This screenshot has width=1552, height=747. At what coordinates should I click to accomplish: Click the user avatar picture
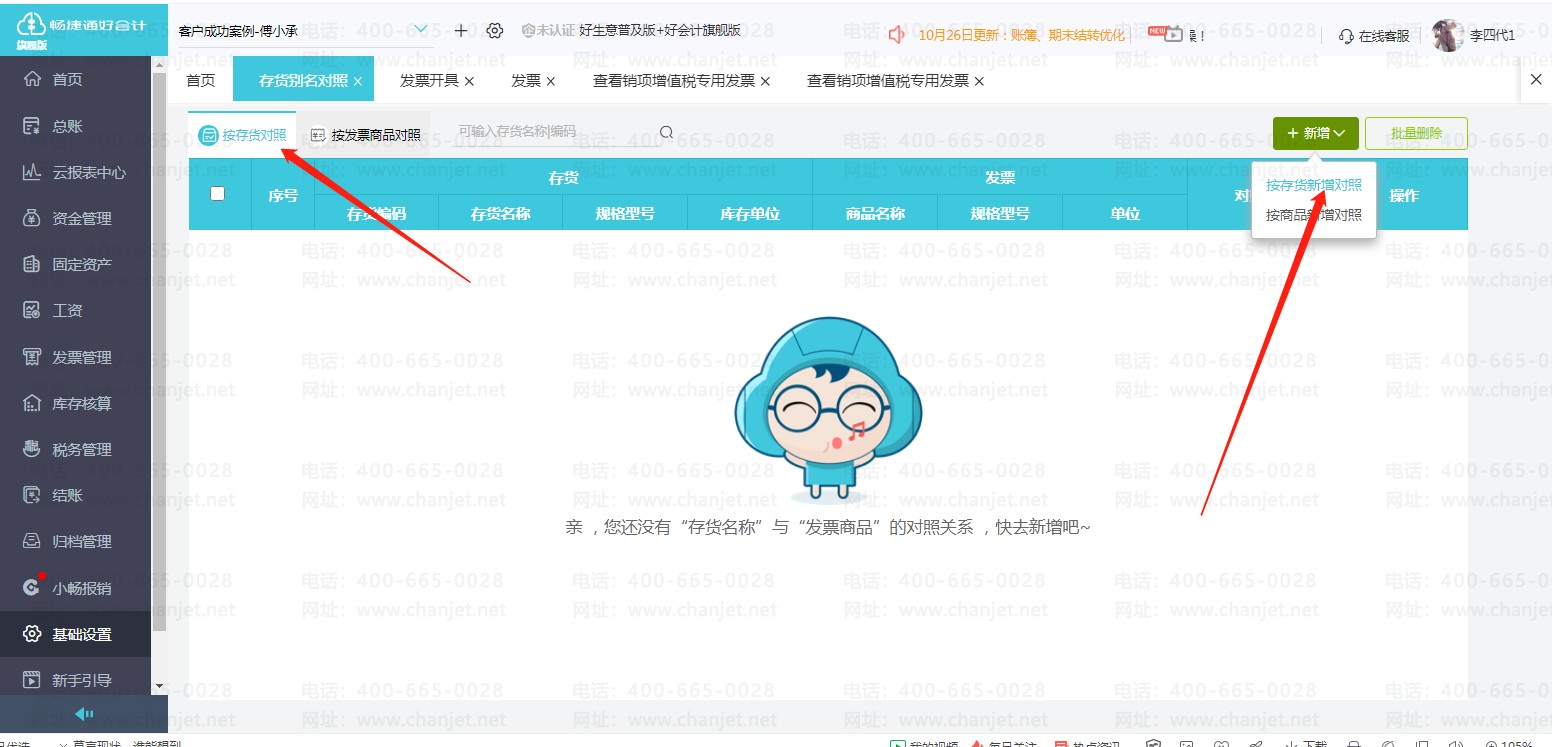(x=1447, y=35)
